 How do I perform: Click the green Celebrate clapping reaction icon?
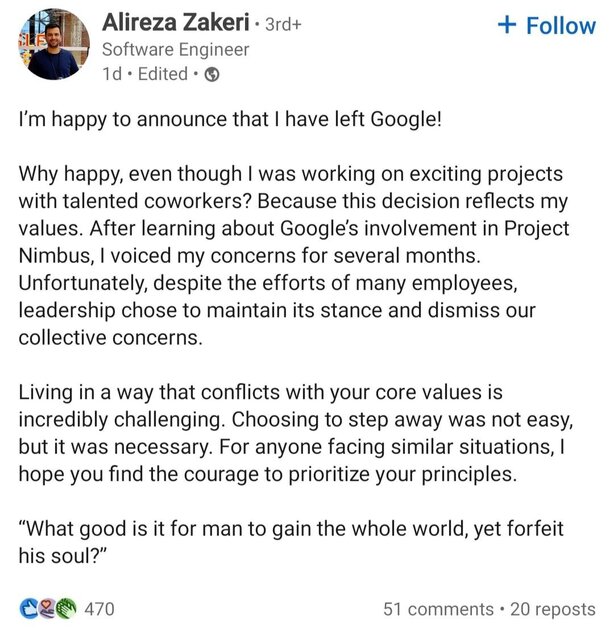coord(64,608)
